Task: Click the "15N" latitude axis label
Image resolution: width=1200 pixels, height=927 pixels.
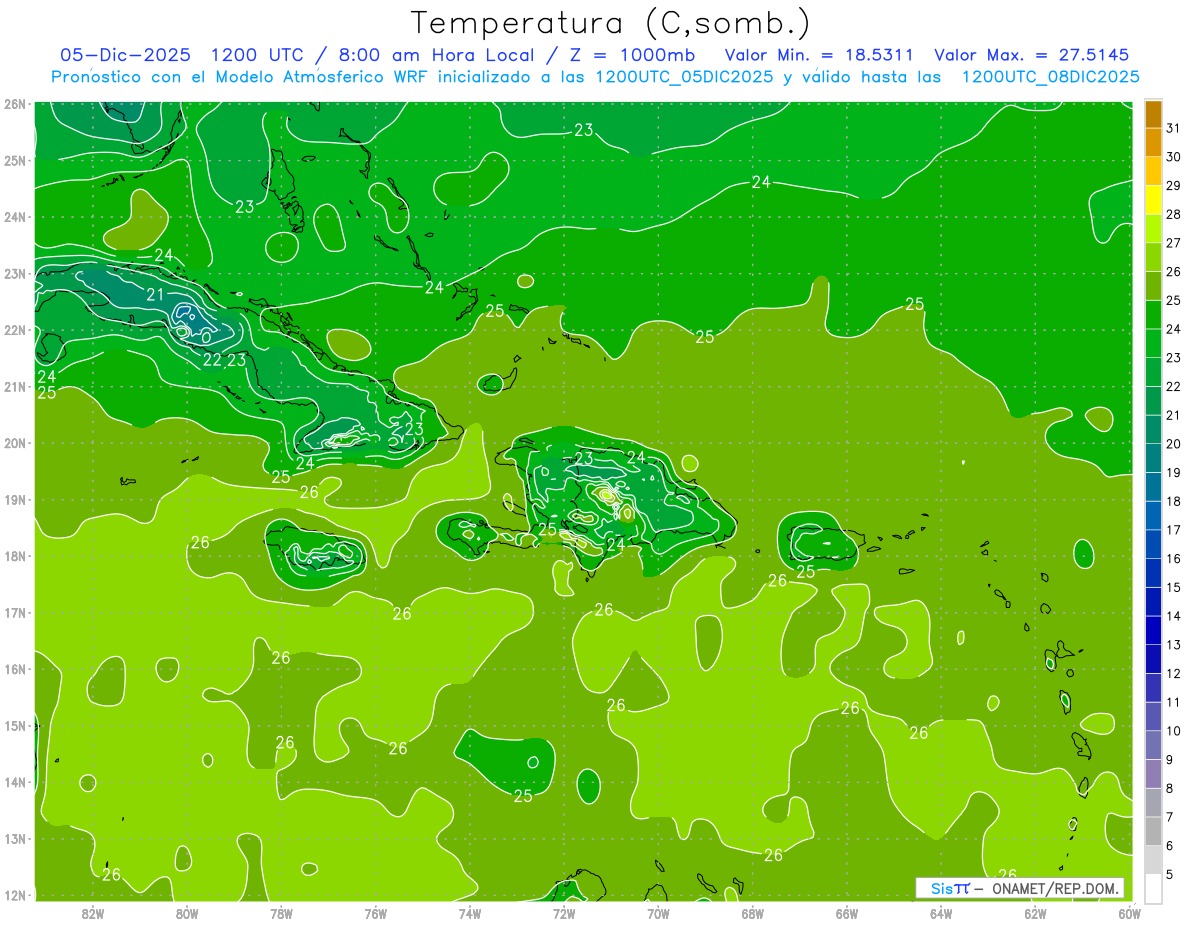Action: coord(14,725)
